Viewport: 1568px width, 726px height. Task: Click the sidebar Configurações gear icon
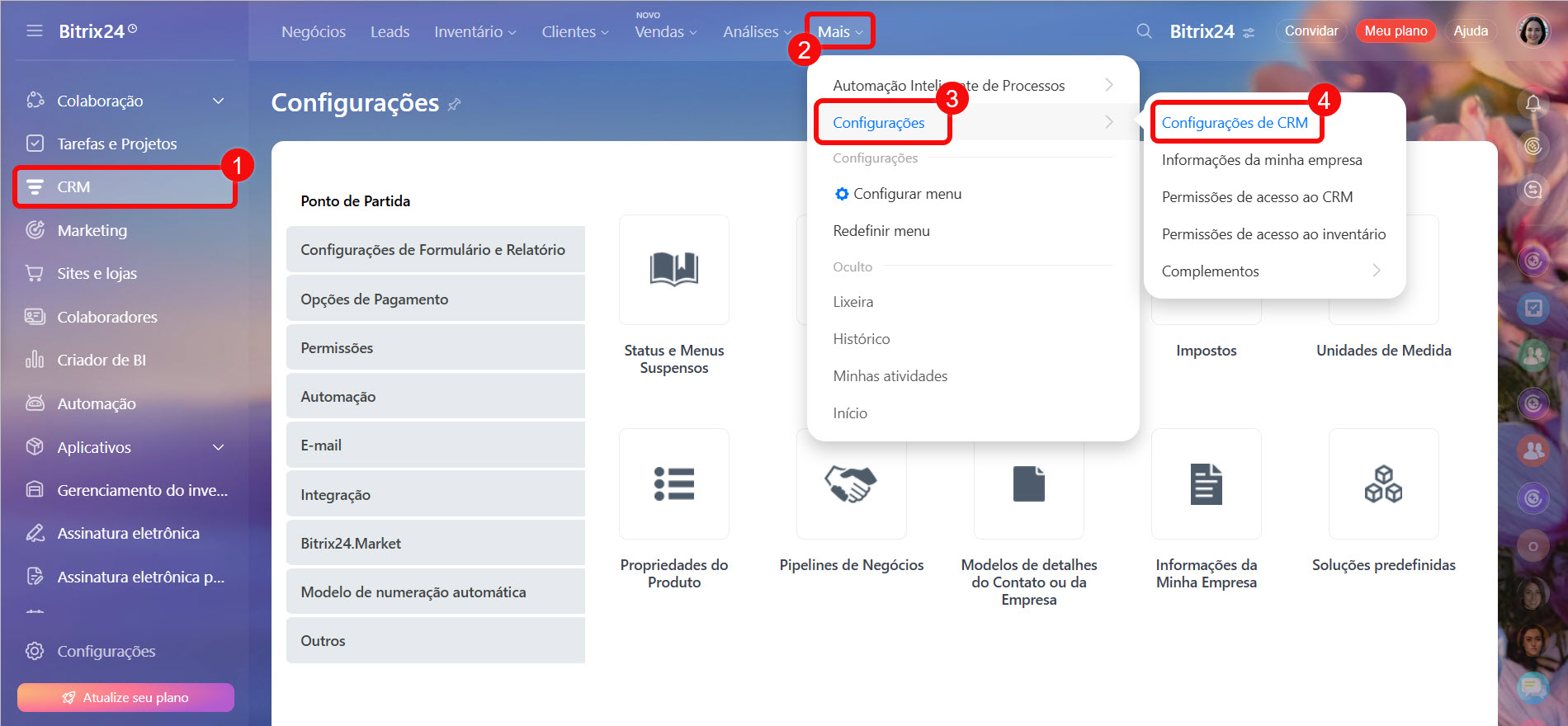(x=35, y=651)
